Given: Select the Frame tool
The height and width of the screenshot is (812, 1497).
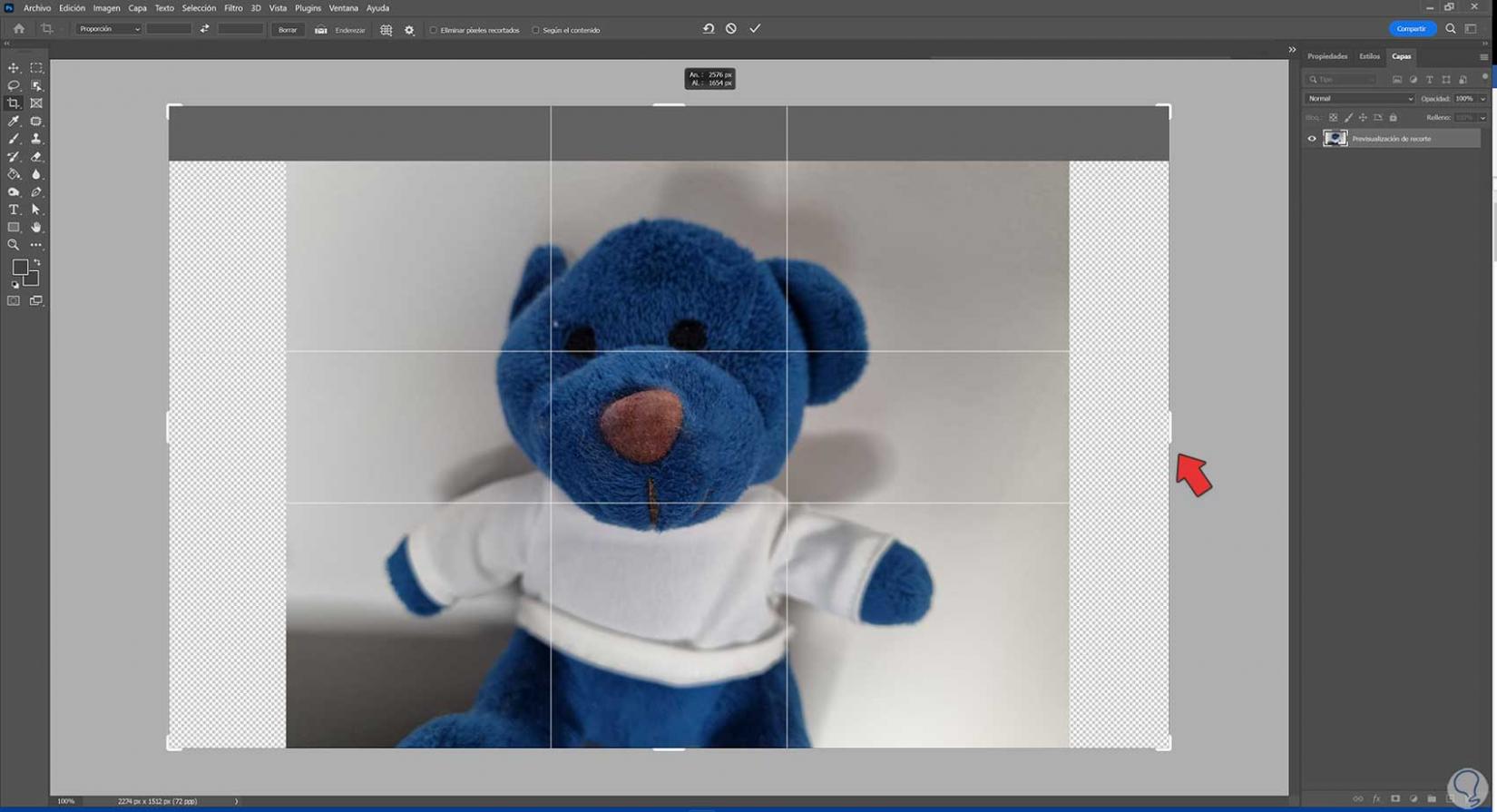Looking at the screenshot, I should click(x=36, y=103).
